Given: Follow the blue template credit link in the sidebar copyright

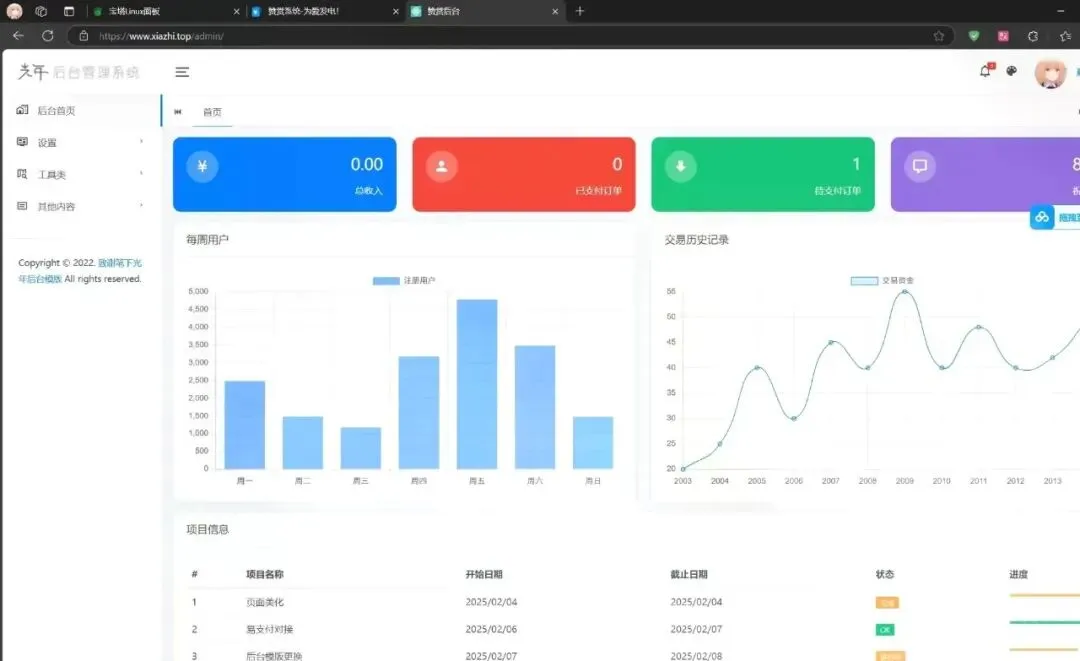Looking at the screenshot, I should tap(80, 271).
